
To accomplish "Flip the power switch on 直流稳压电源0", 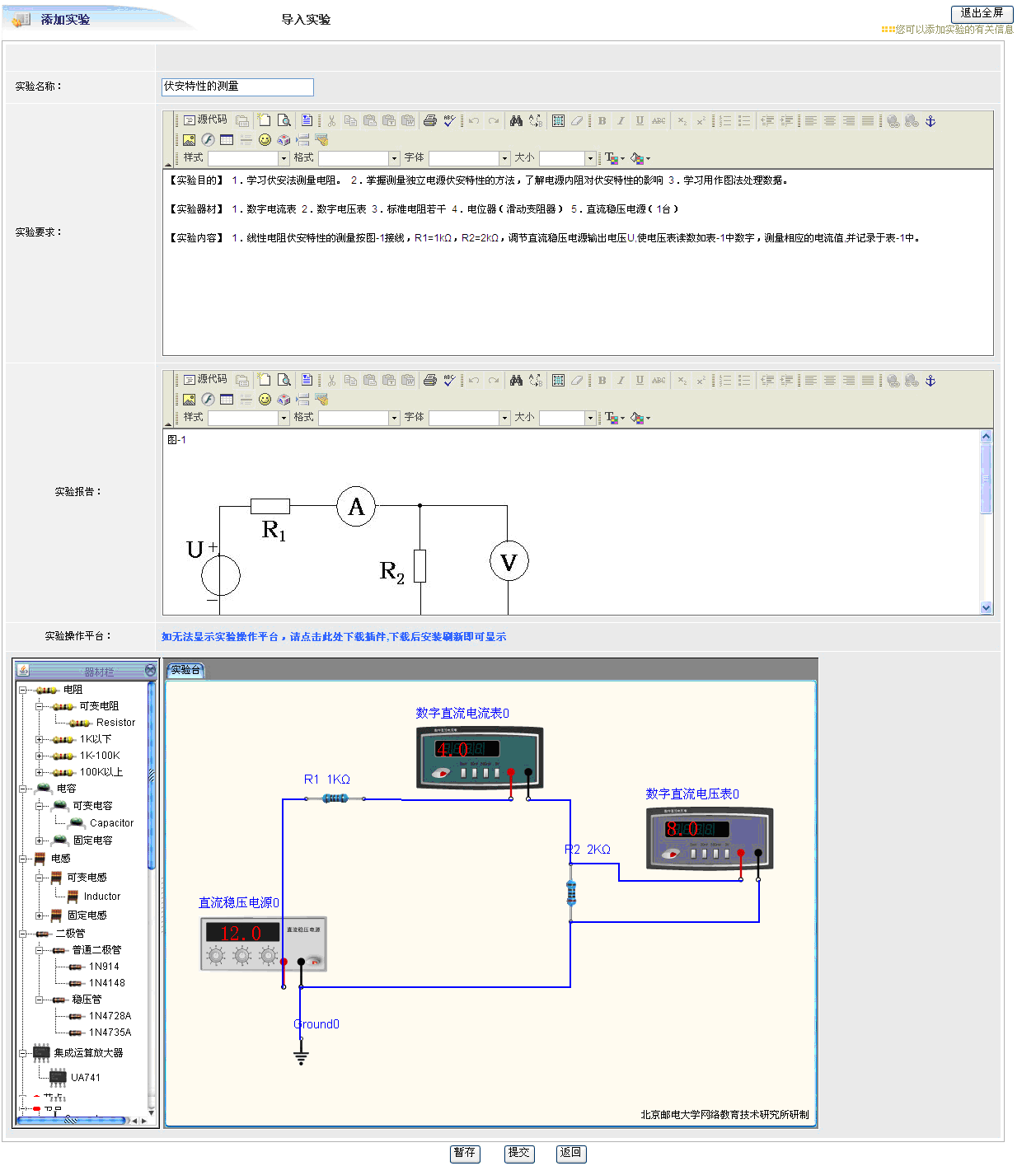I will pos(314,960).
